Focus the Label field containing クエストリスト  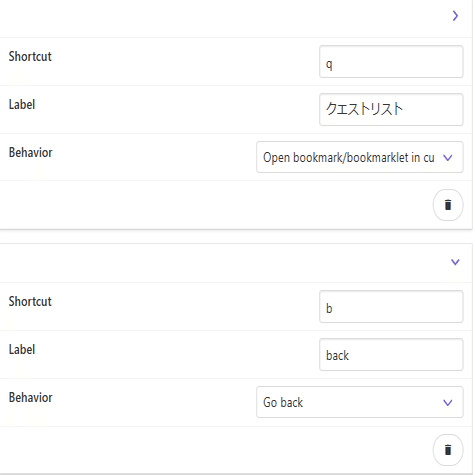pos(391,110)
